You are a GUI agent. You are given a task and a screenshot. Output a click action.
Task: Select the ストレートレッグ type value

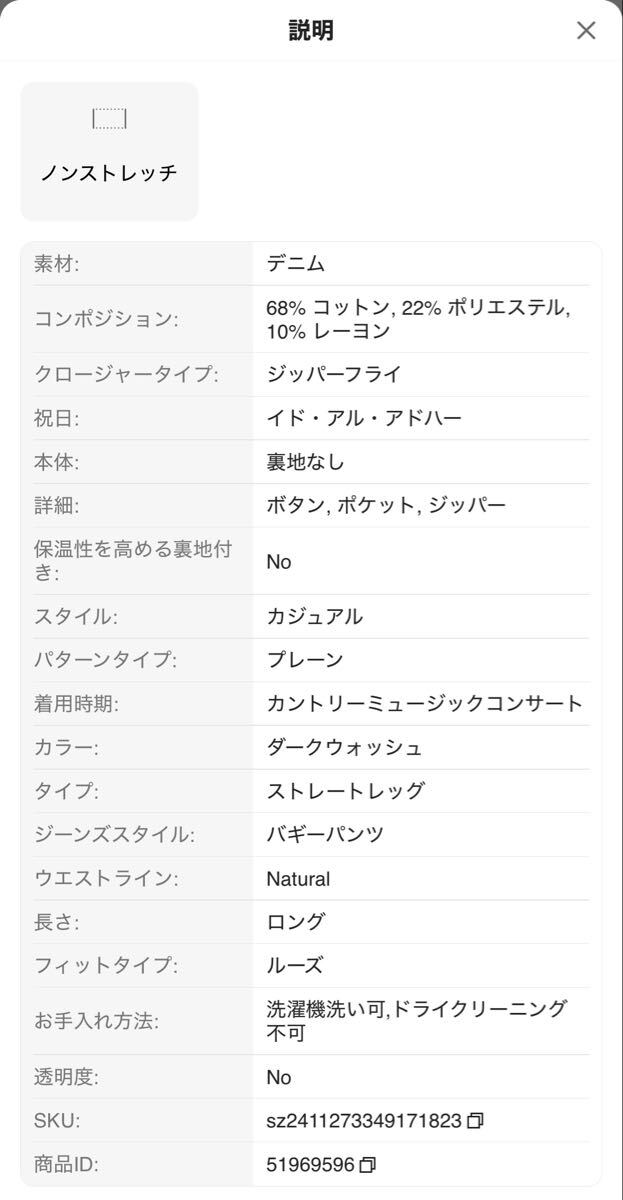click(x=345, y=791)
